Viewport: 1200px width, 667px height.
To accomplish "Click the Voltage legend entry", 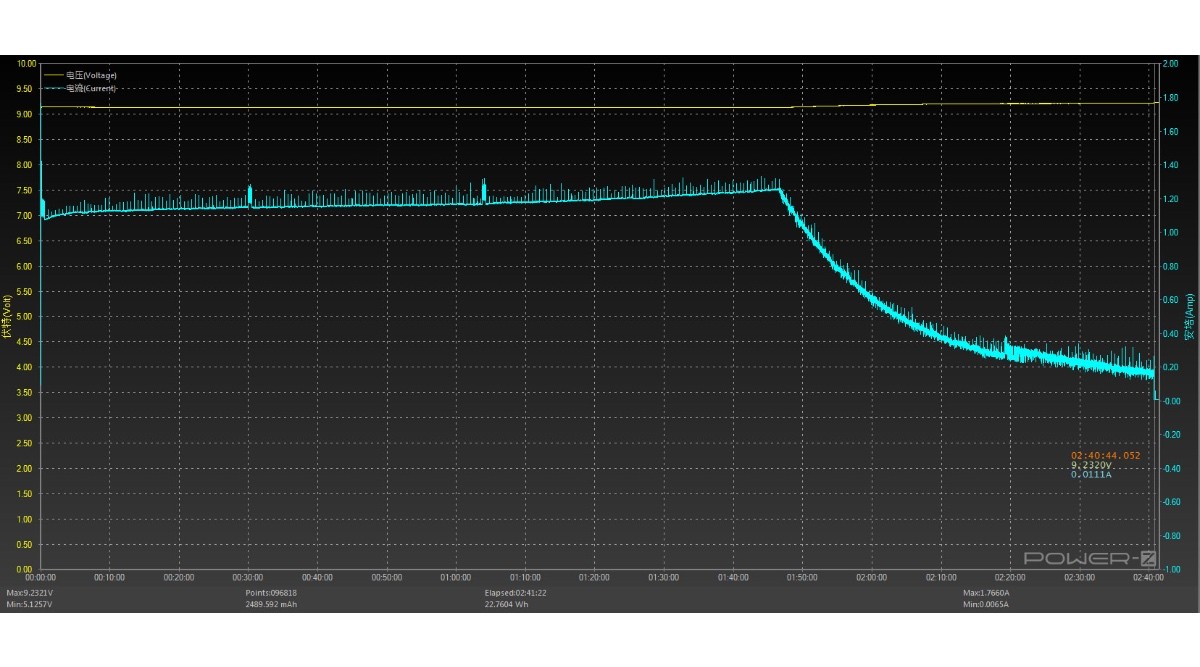I will pos(91,75).
